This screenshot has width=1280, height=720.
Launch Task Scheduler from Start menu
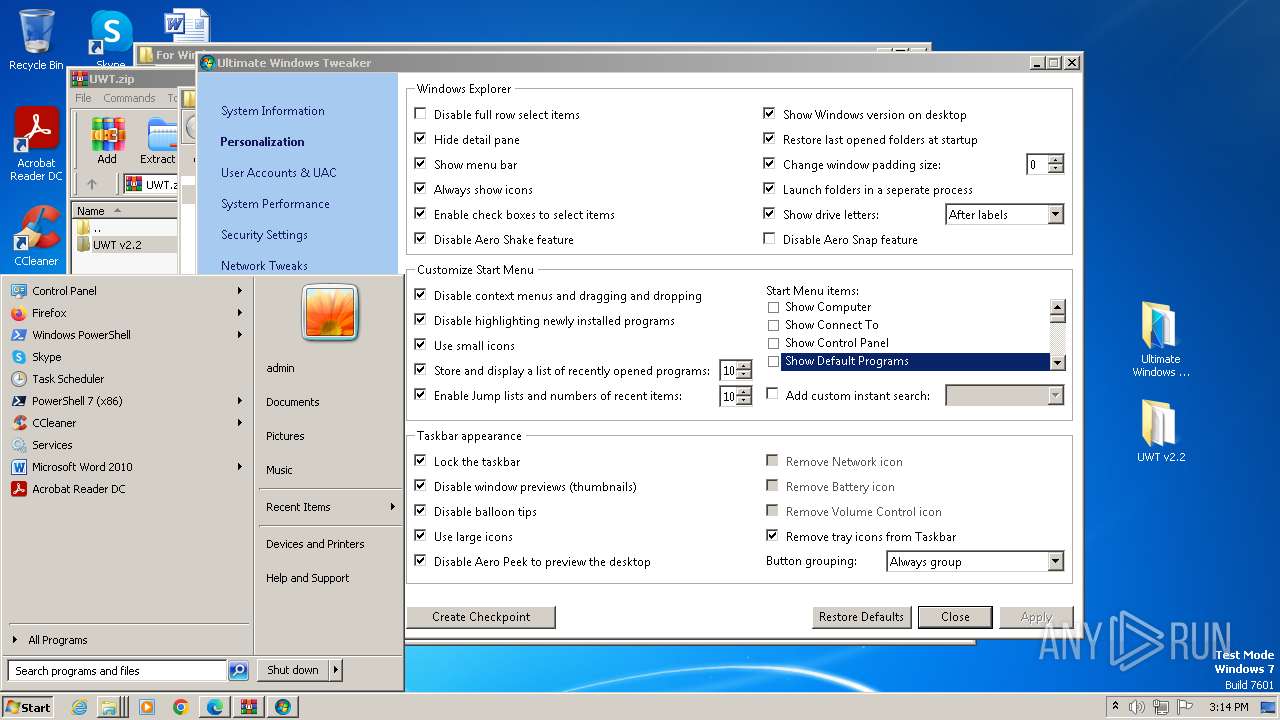[68, 379]
